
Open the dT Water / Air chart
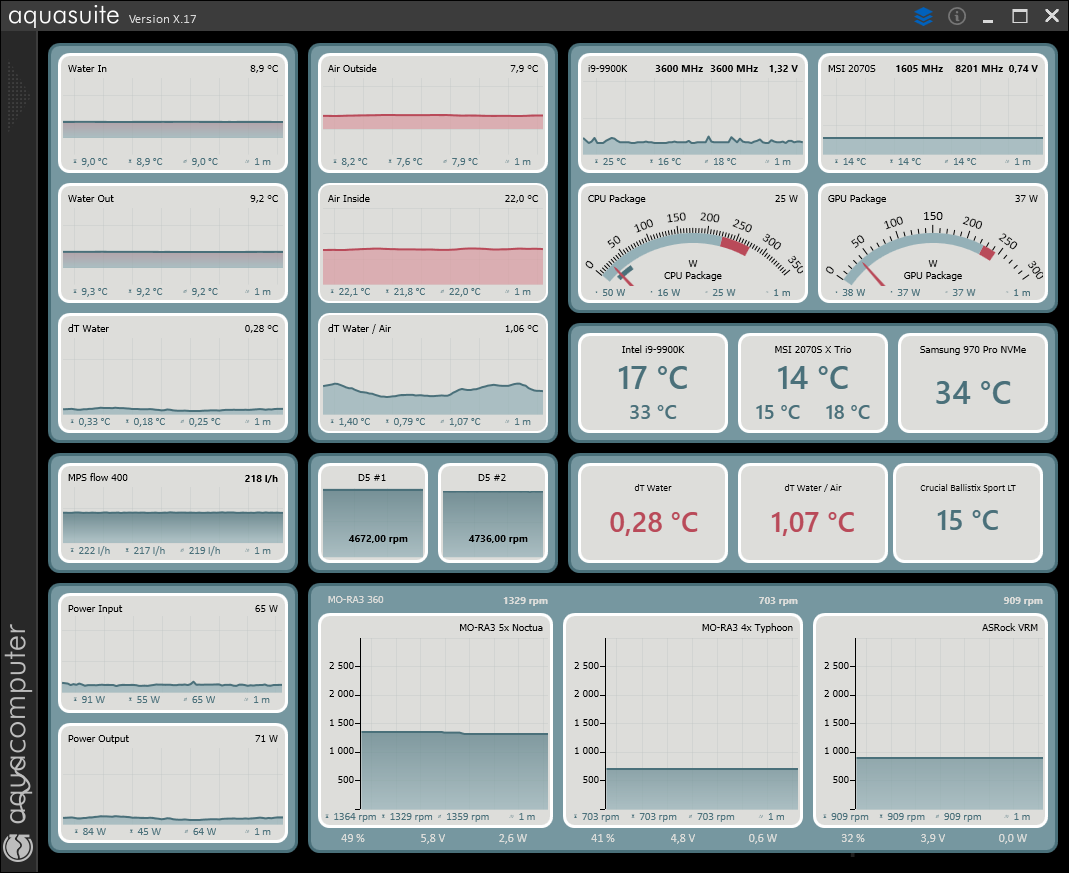[433, 373]
